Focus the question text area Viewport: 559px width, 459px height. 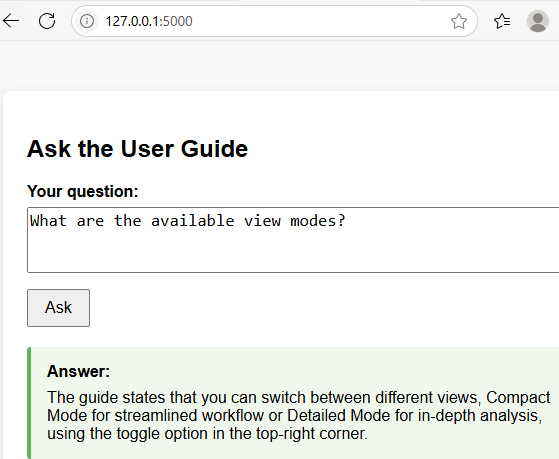pos(293,240)
